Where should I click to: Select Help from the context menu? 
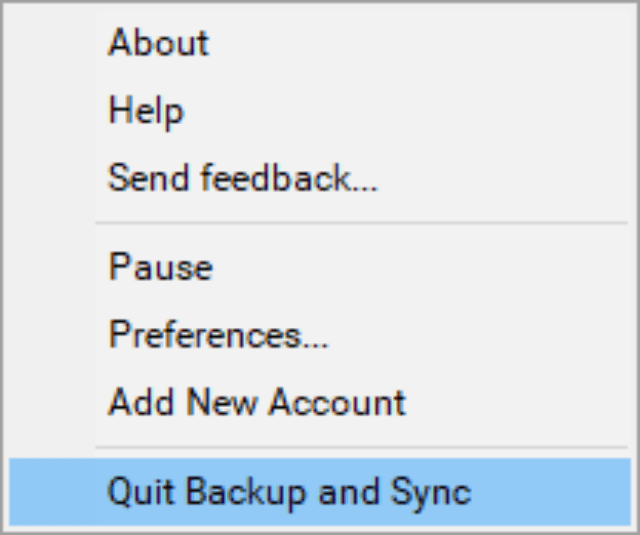[x=146, y=111]
